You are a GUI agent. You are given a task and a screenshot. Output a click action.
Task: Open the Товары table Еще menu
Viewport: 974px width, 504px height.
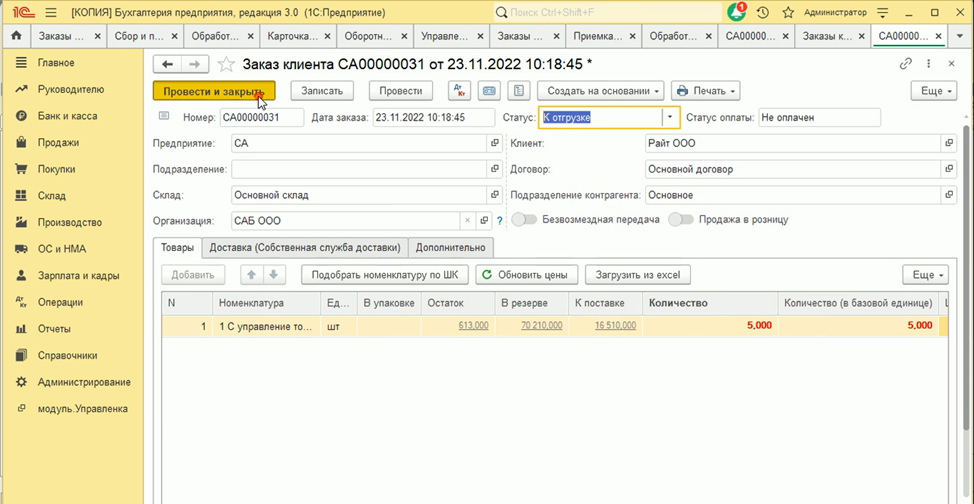click(926, 275)
